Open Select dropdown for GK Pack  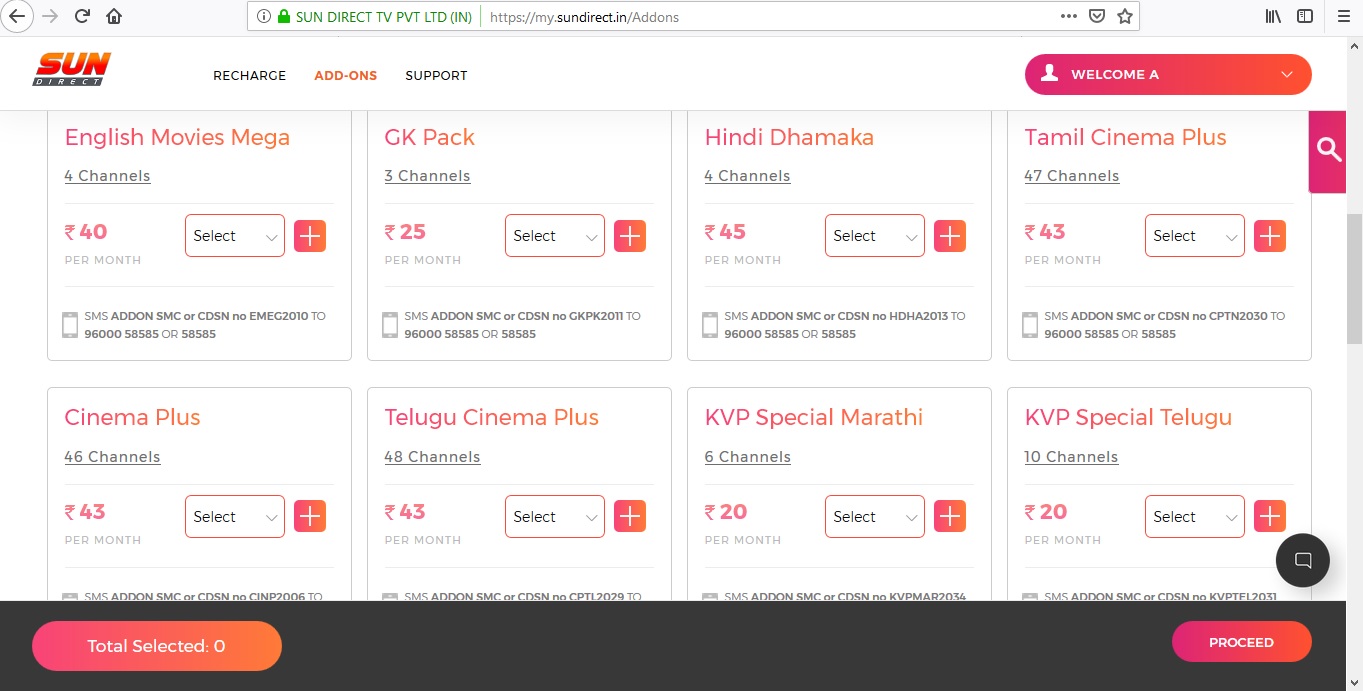(x=555, y=236)
